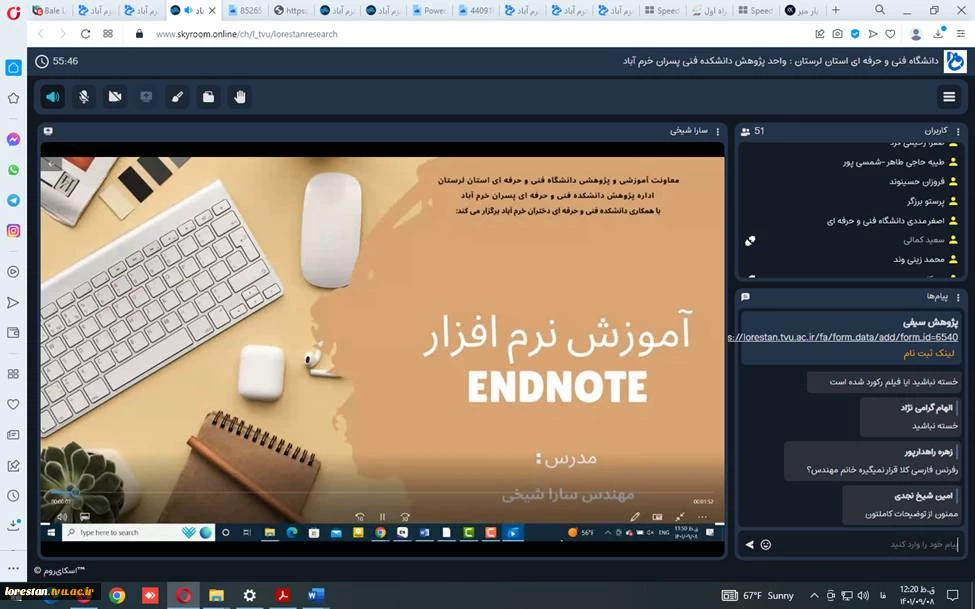The height and width of the screenshot is (609, 975).
Task: Open Instagram in Opera sidebar
Action: [13, 231]
